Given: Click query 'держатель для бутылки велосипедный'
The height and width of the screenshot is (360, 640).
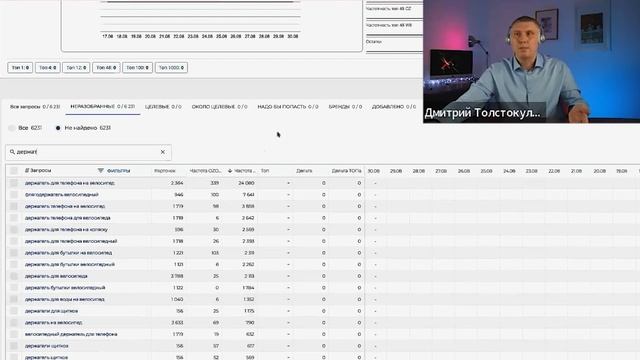Looking at the screenshot, I should 70,264.
